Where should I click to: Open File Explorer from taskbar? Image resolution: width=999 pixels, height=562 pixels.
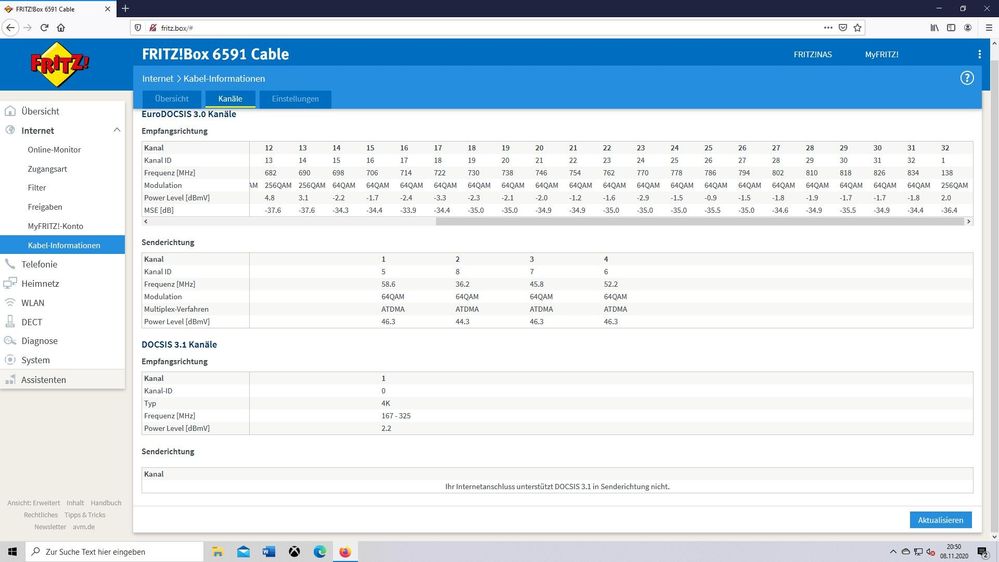[x=218, y=551]
